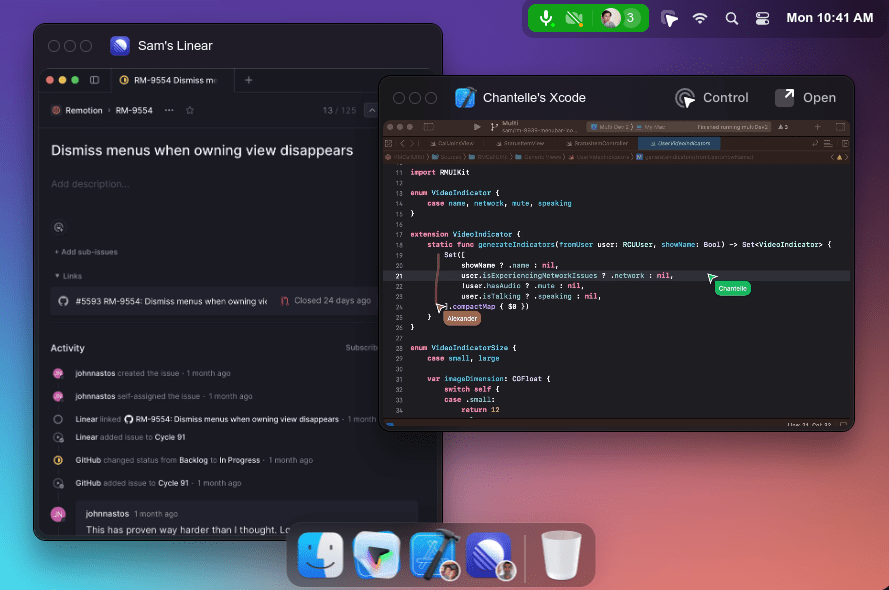Switch to the CallJoinView tab in Xcode
This screenshot has width=889, height=590.
click(x=452, y=143)
